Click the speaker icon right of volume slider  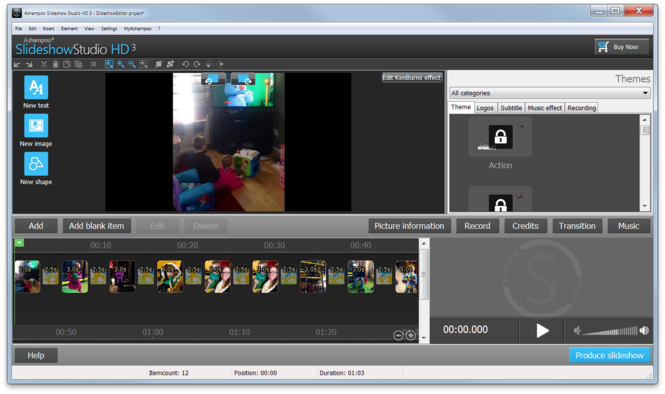pos(644,330)
